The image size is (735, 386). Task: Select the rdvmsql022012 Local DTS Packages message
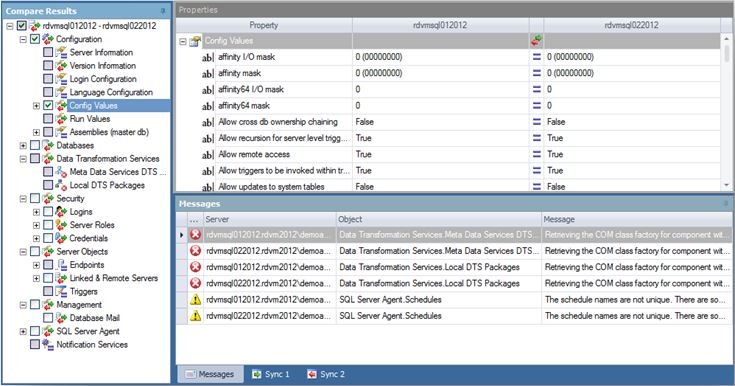(x=454, y=283)
